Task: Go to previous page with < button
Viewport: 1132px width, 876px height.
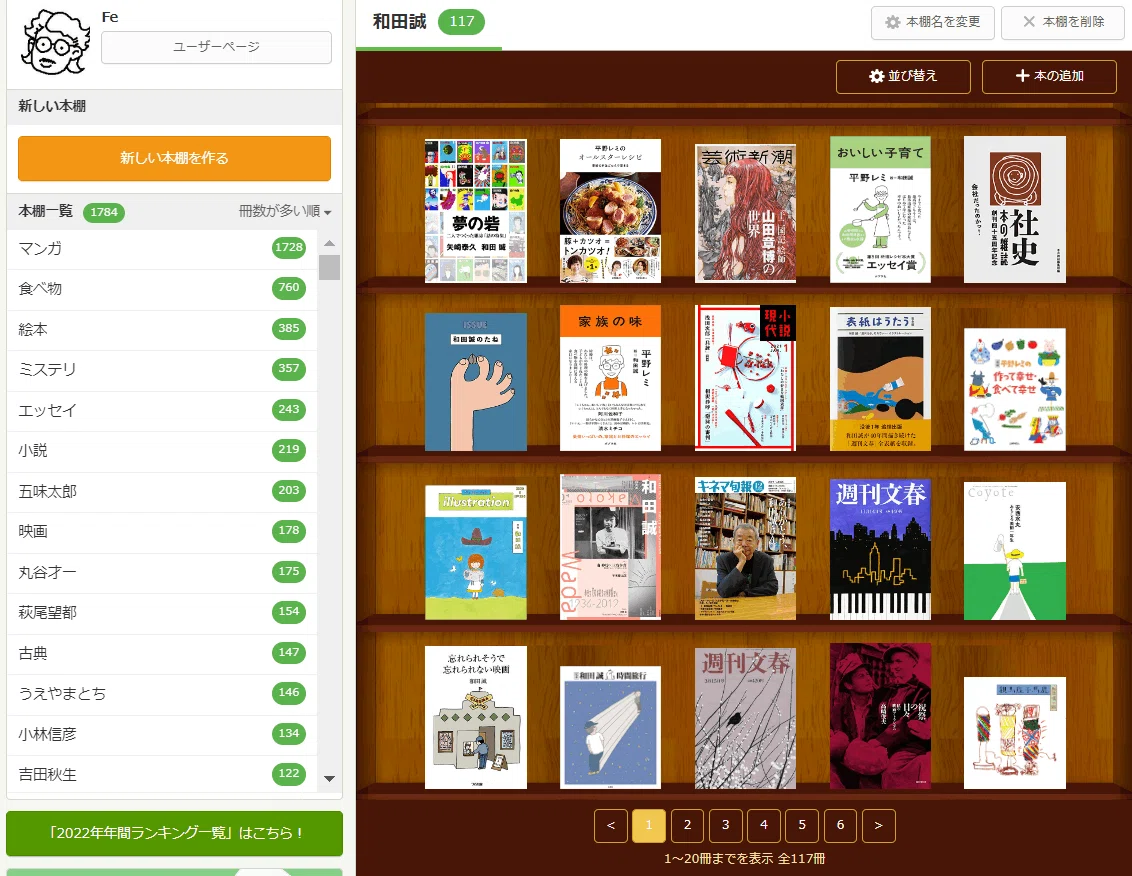Action: [x=611, y=825]
